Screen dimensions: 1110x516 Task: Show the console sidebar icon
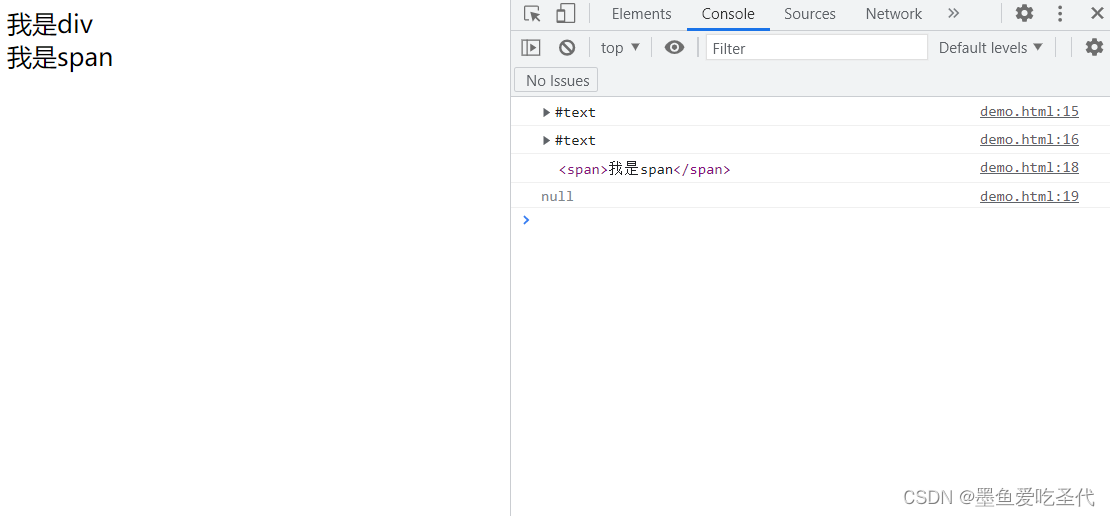(x=531, y=47)
